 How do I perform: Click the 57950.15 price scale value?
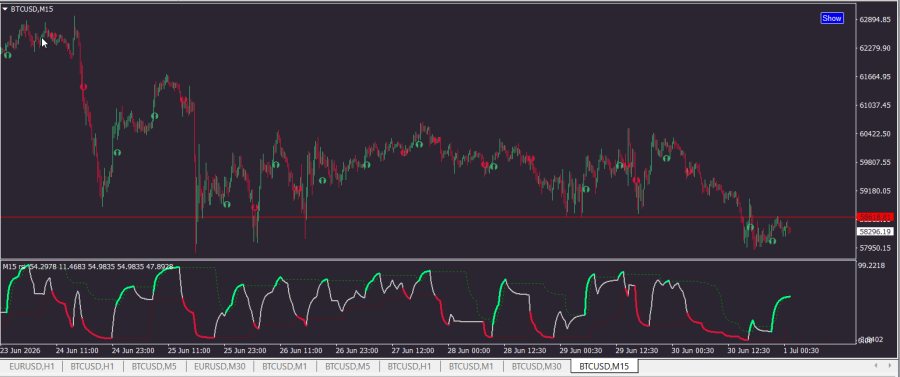coord(875,248)
